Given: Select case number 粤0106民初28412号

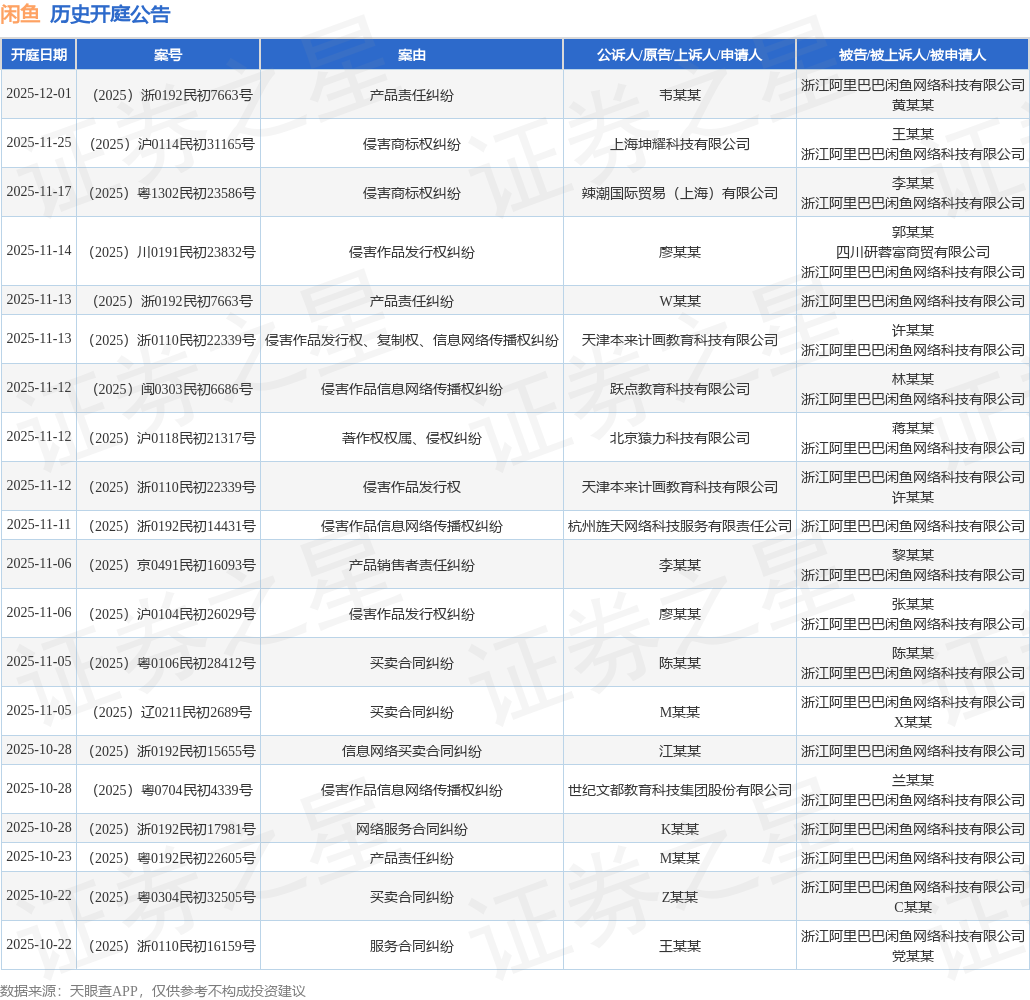Looking at the screenshot, I should click(172, 663).
